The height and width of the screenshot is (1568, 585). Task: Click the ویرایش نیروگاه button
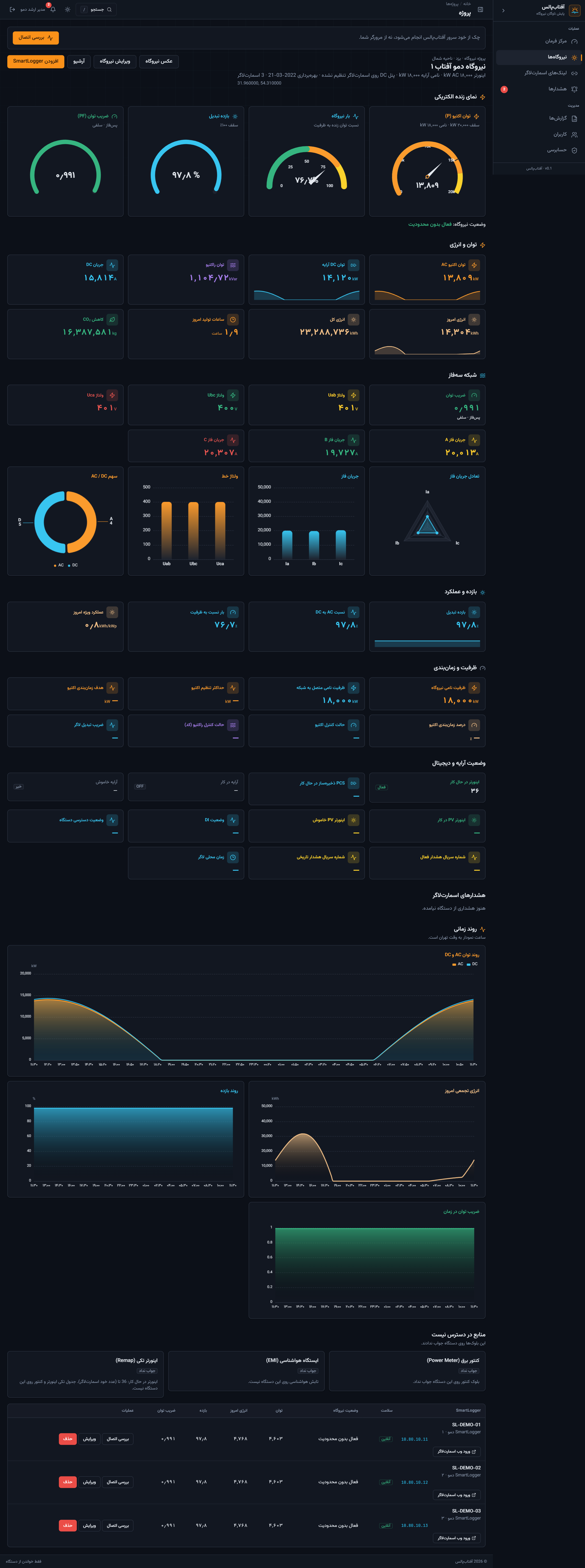(x=115, y=61)
